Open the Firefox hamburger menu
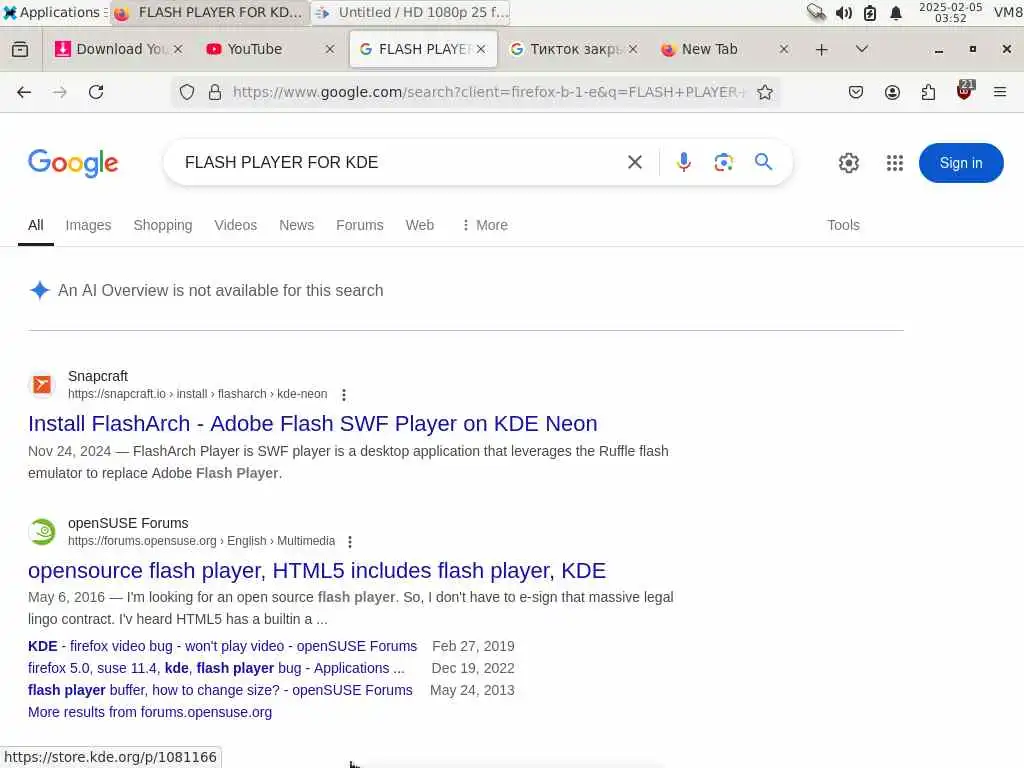This screenshot has width=1024, height=768. [1000, 92]
